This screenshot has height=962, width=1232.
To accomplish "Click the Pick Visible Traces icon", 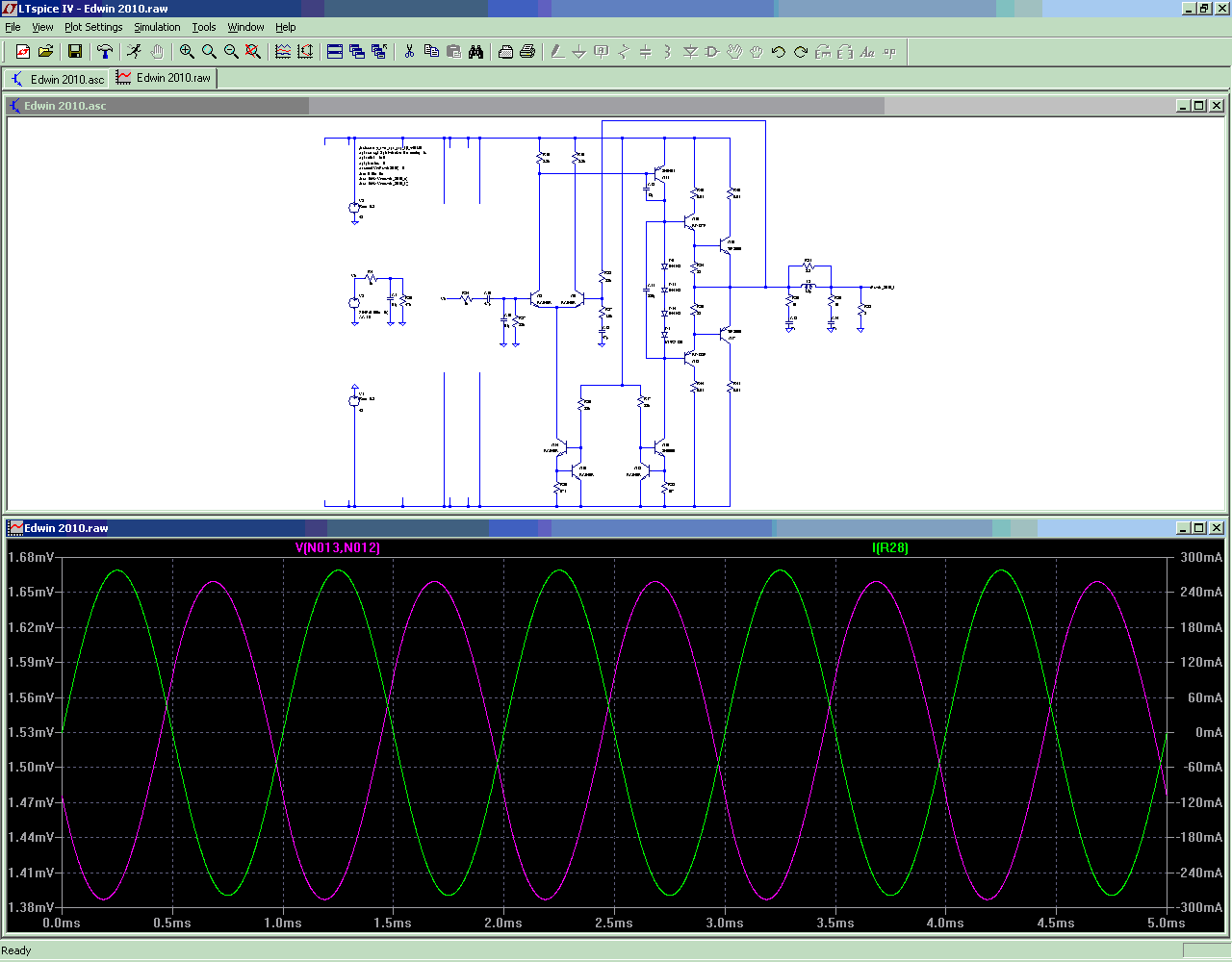I will [283, 52].
